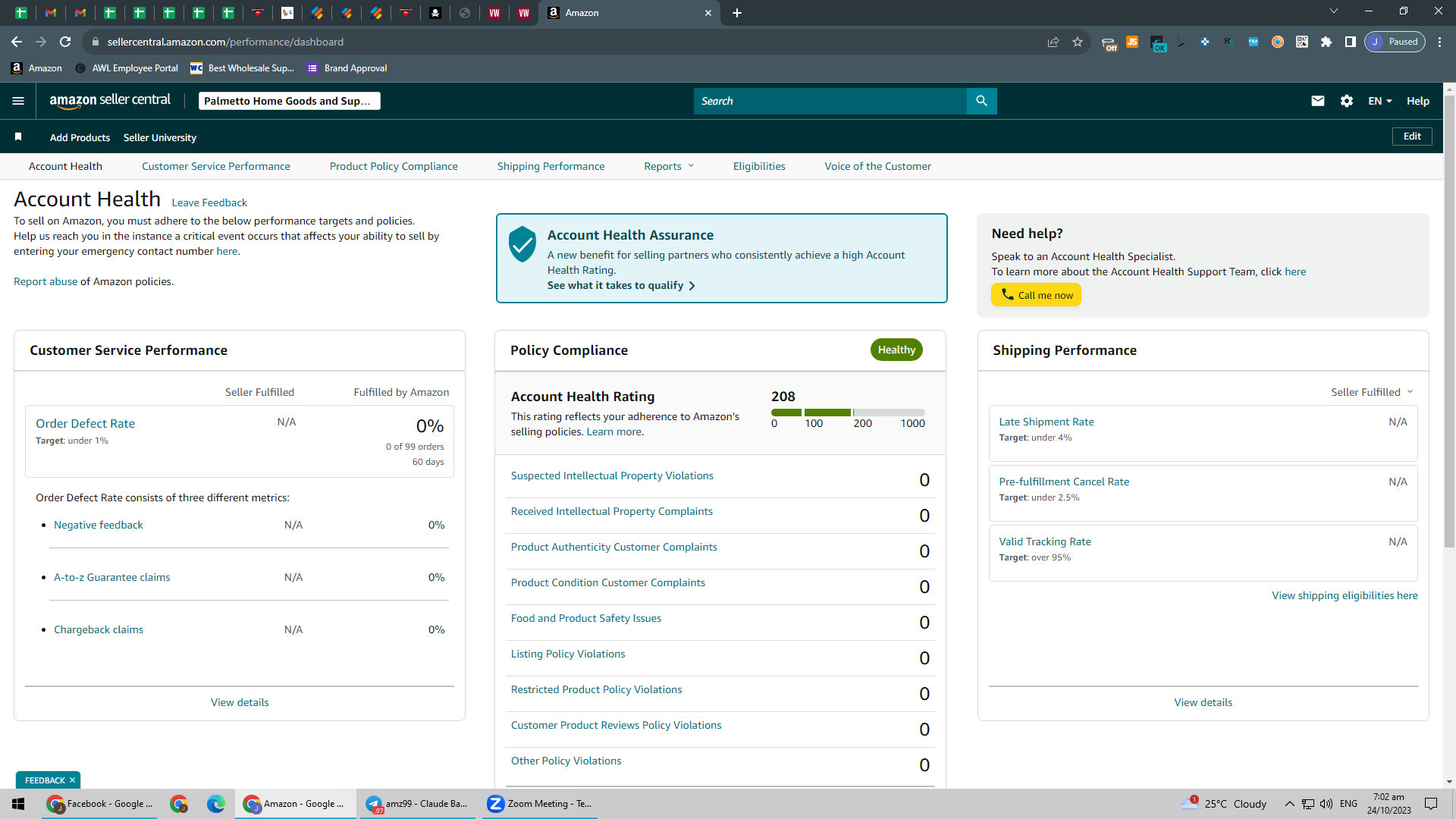Screen dimensions: 1456x819
Task: Click the Edit button
Action: pos(1412,136)
